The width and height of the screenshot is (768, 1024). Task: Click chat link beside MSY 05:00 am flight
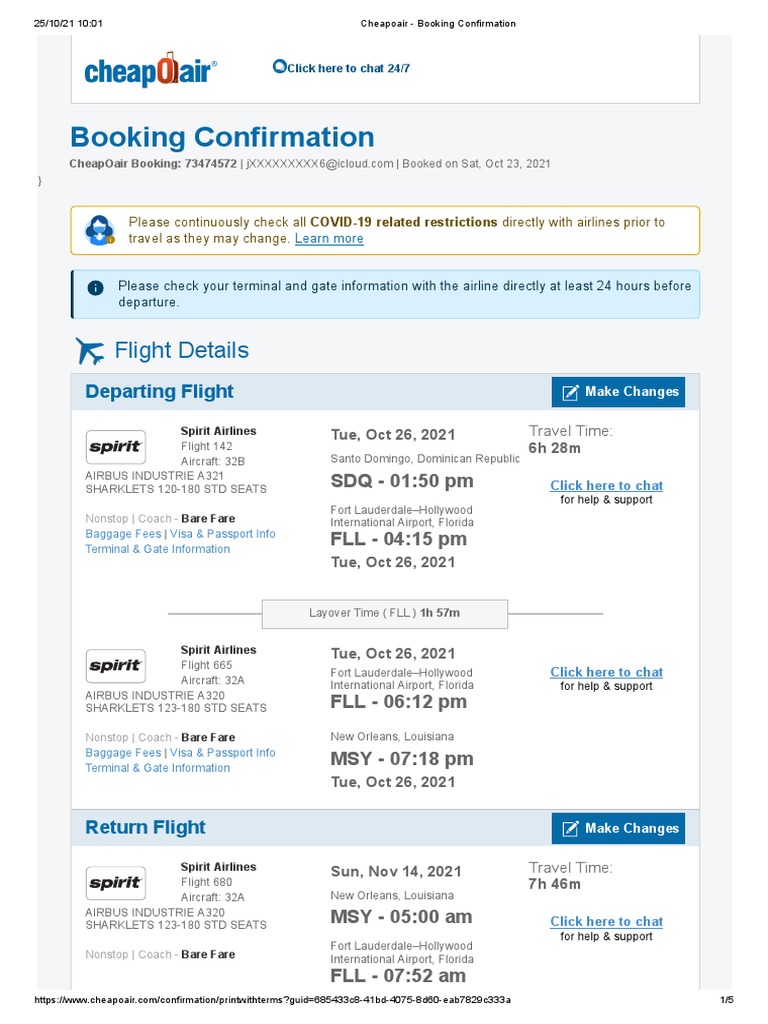pos(606,922)
